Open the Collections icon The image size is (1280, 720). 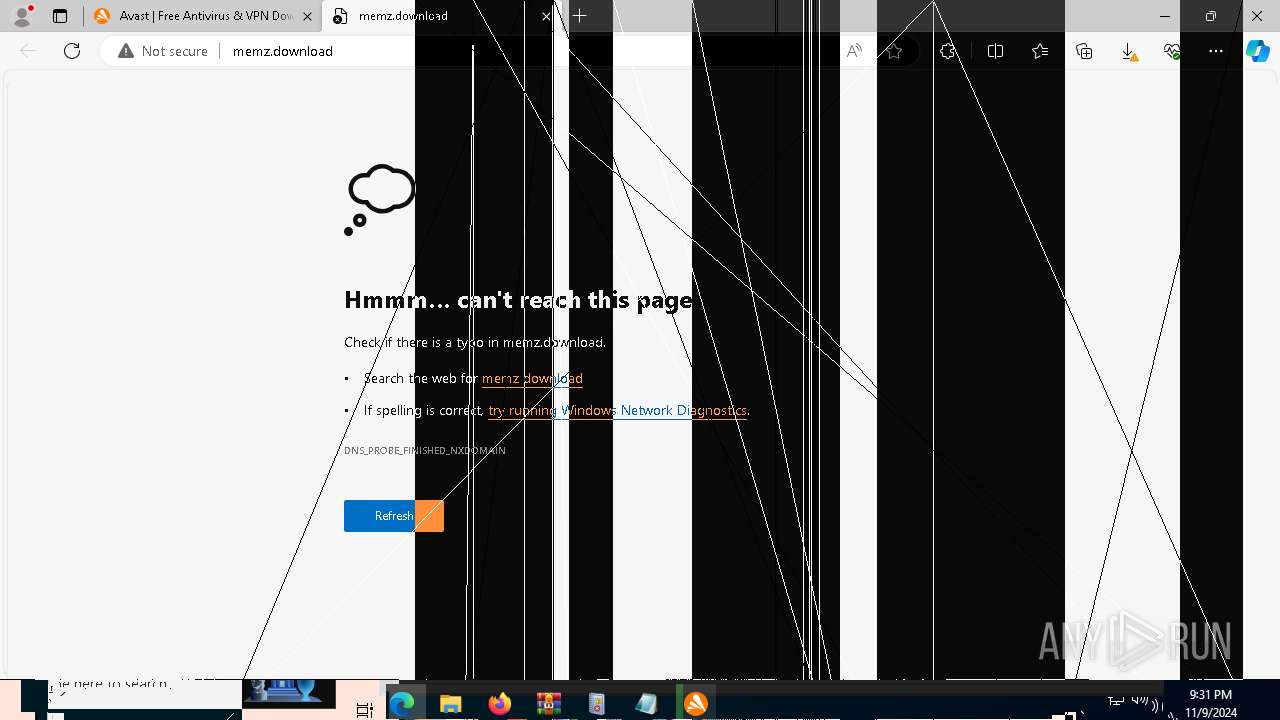coord(1084,51)
